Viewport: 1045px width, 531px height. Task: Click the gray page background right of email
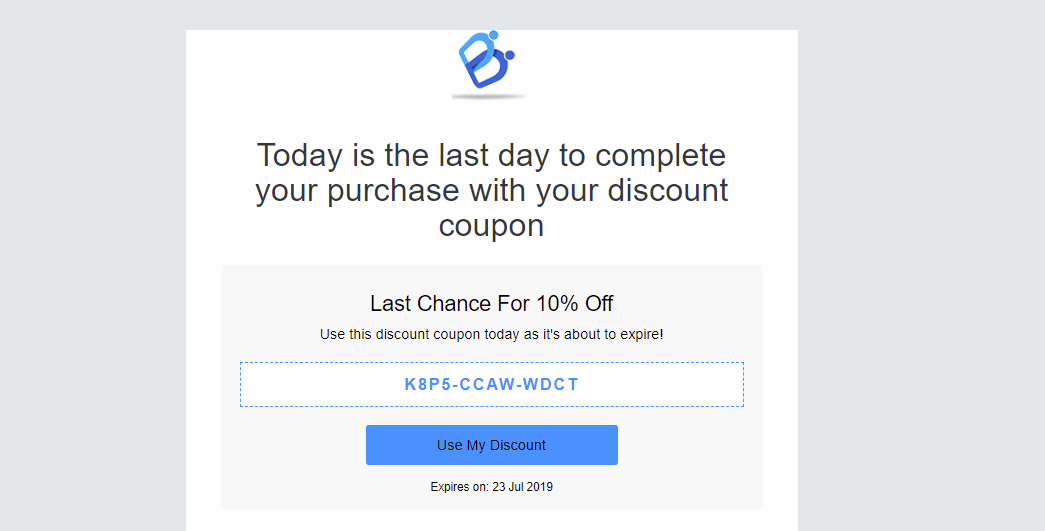(x=921, y=266)
